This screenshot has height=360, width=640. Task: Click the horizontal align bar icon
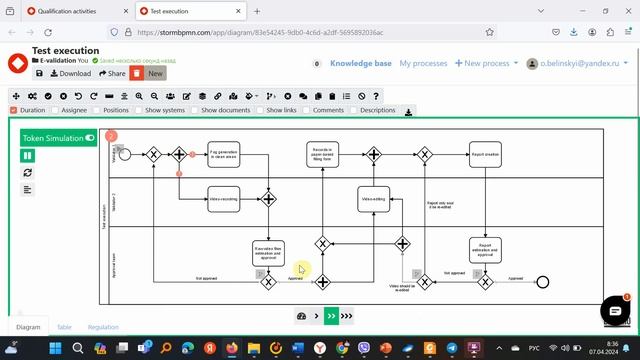coord(109,96)
